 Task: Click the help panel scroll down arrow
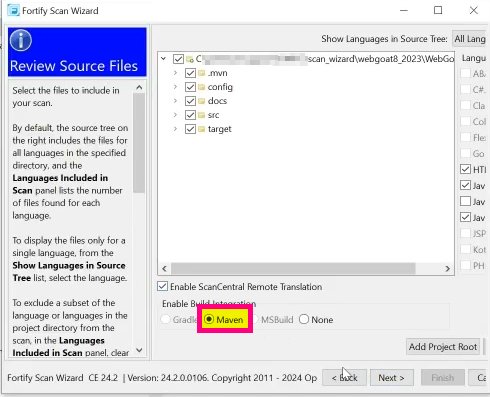coord(139,350)
